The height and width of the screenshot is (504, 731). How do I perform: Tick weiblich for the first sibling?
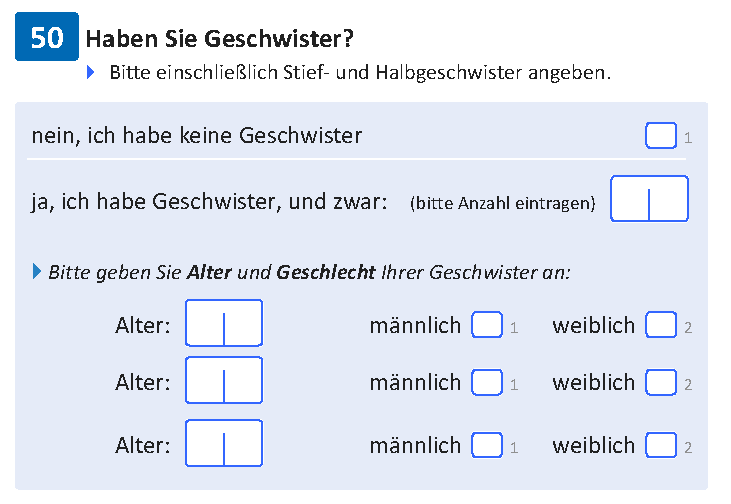click(x=661, y=324)
